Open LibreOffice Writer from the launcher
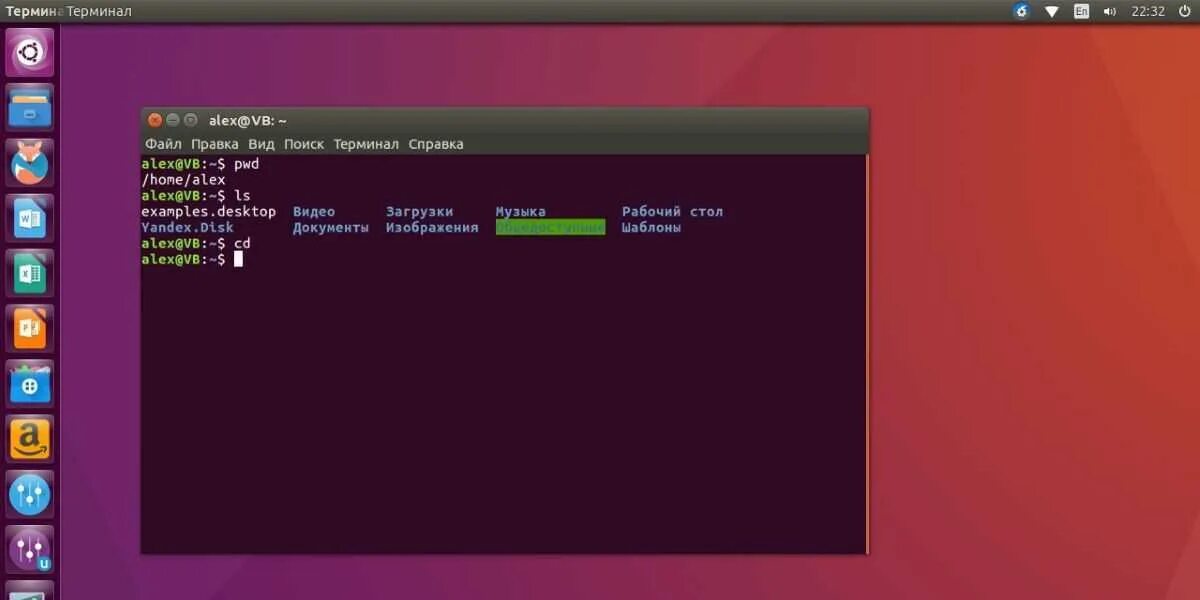This screenshot has height=600, width=1200. (x=30, y=217)
